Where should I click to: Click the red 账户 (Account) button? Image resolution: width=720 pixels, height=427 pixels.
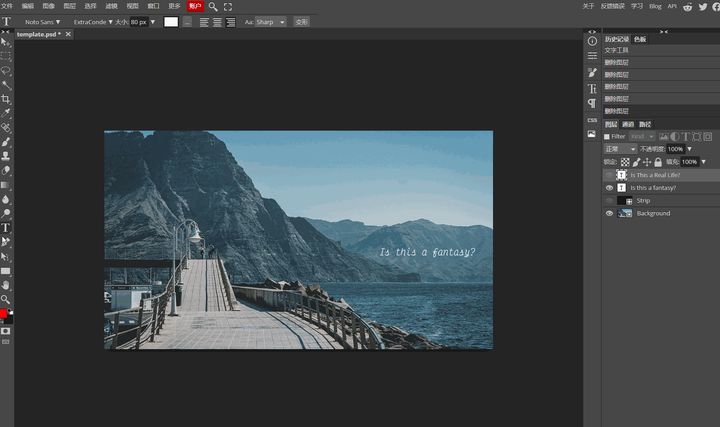point(195,6)
